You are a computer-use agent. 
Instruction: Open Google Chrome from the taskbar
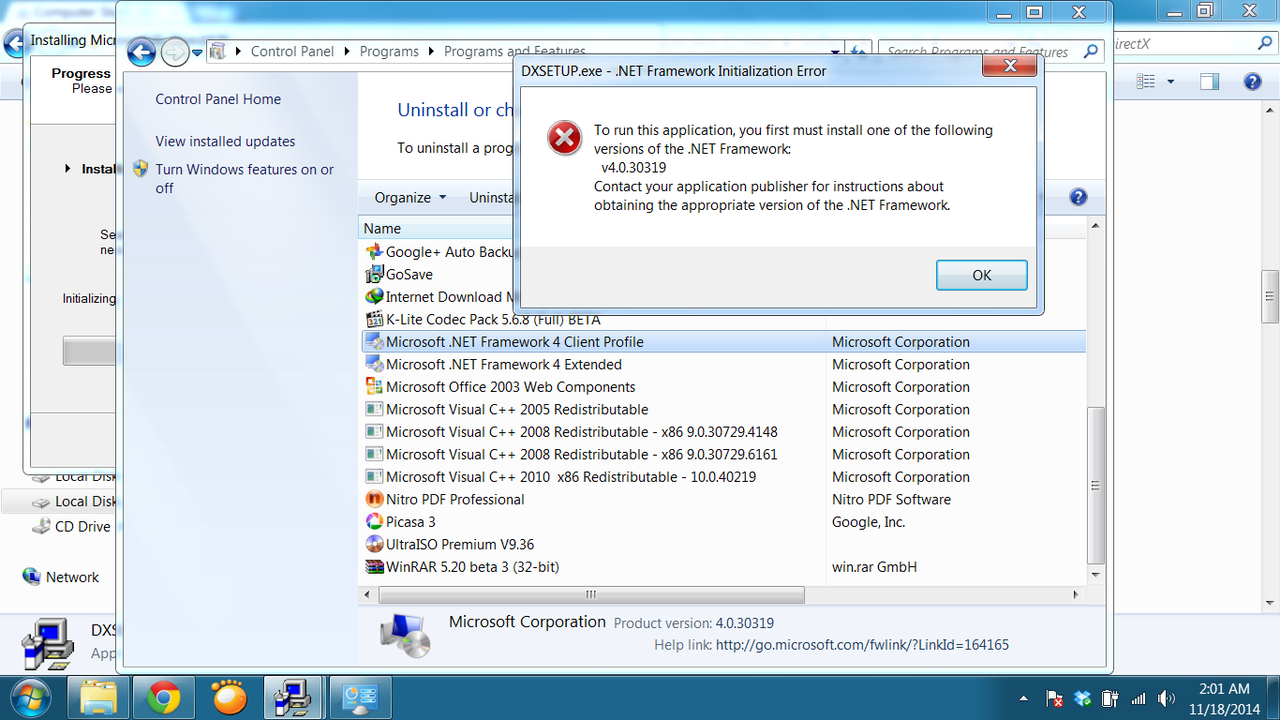(164, 697)
